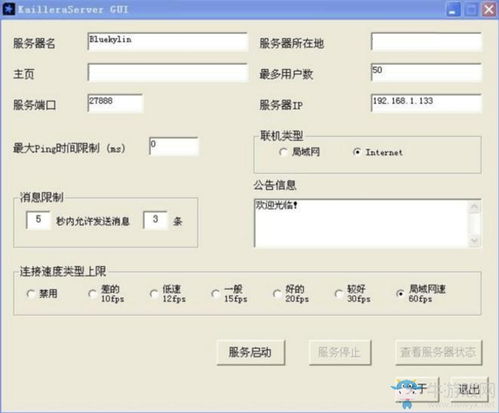Click the 查看服务器状态 button

pos(439,352)
